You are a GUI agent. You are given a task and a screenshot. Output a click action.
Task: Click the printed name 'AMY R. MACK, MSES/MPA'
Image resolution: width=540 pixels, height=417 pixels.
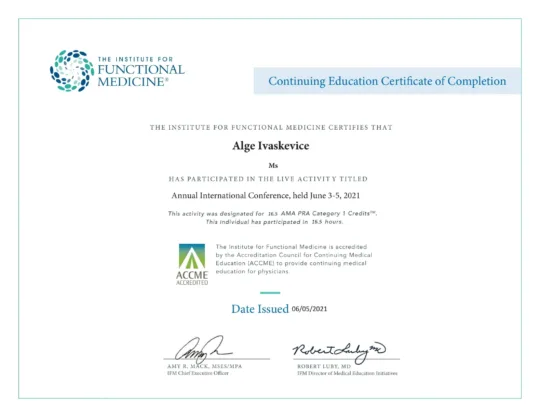coord(205,366)
